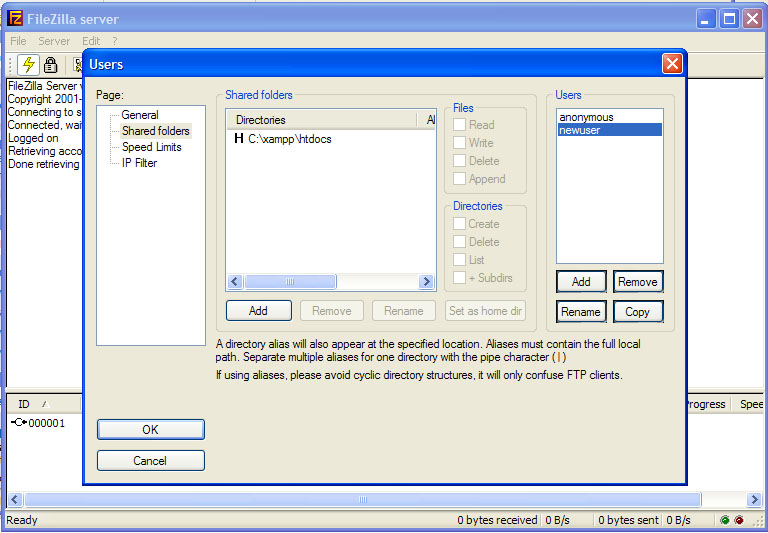The height and width of the screenshot is (533, 768).
Task: Minimize the FileZilla server window
Action: [706, 19]
